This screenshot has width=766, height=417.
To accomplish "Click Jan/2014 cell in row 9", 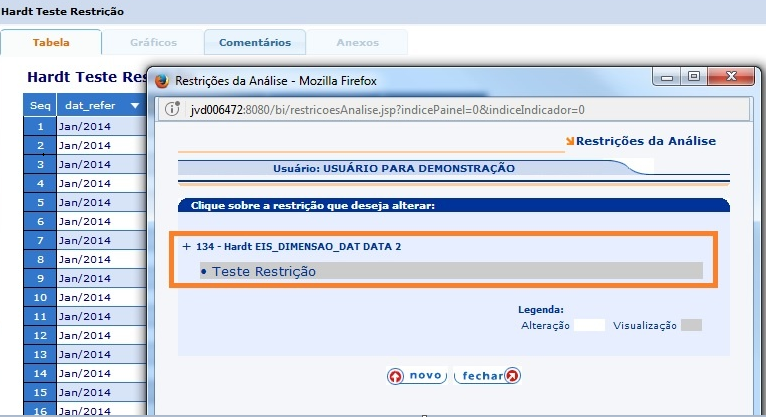I will click(102, 279).
